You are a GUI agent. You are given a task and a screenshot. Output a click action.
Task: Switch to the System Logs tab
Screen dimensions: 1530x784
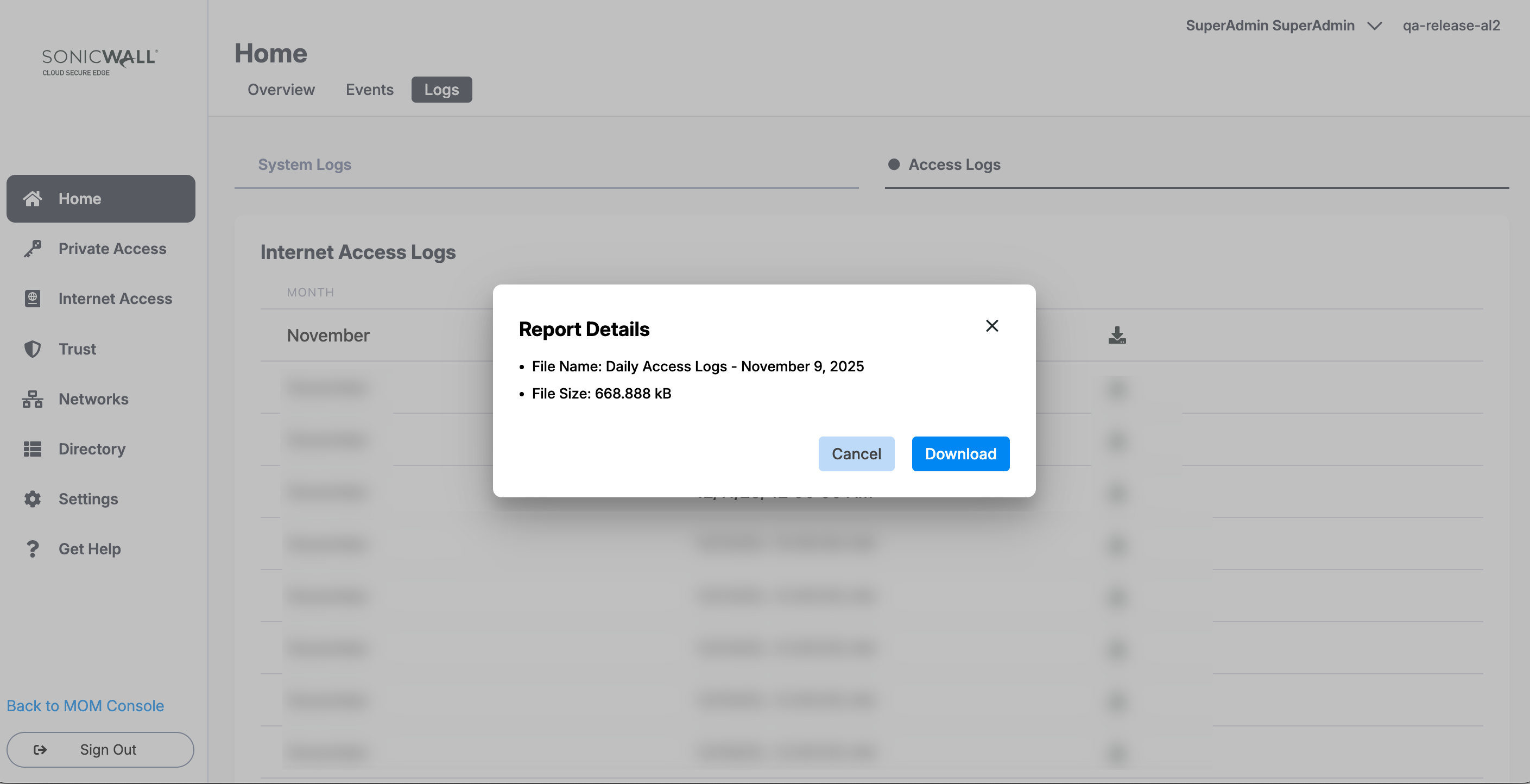[304, 165]
